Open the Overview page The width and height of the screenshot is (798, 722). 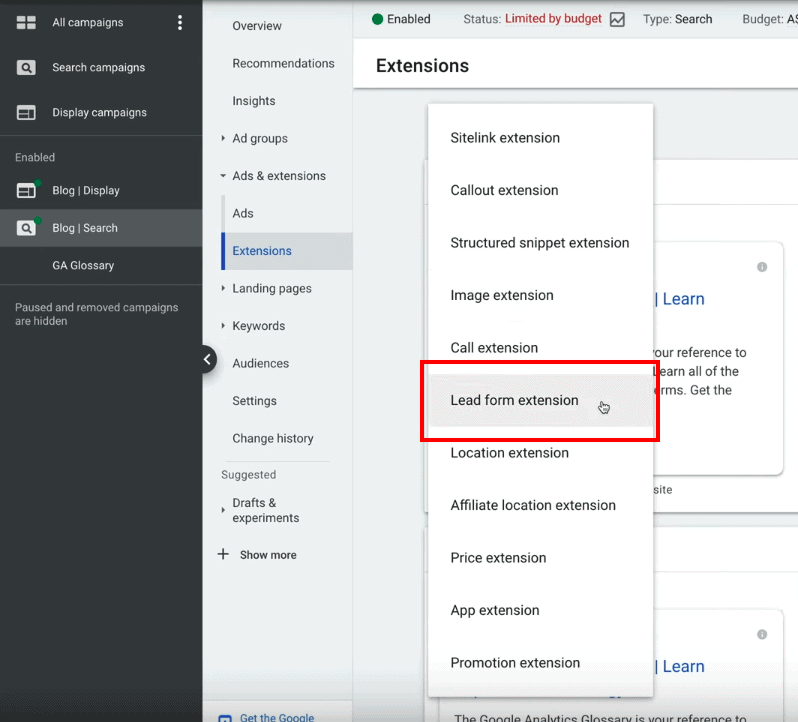(256, 26)
